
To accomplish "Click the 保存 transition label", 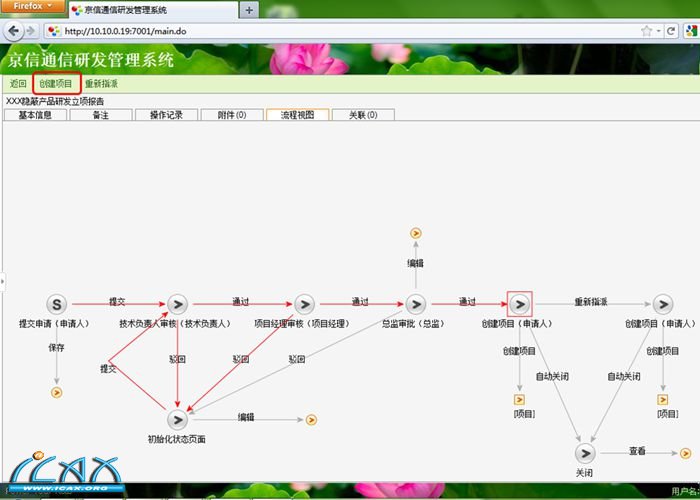I will pyautogui.click(x=57, y=347).
